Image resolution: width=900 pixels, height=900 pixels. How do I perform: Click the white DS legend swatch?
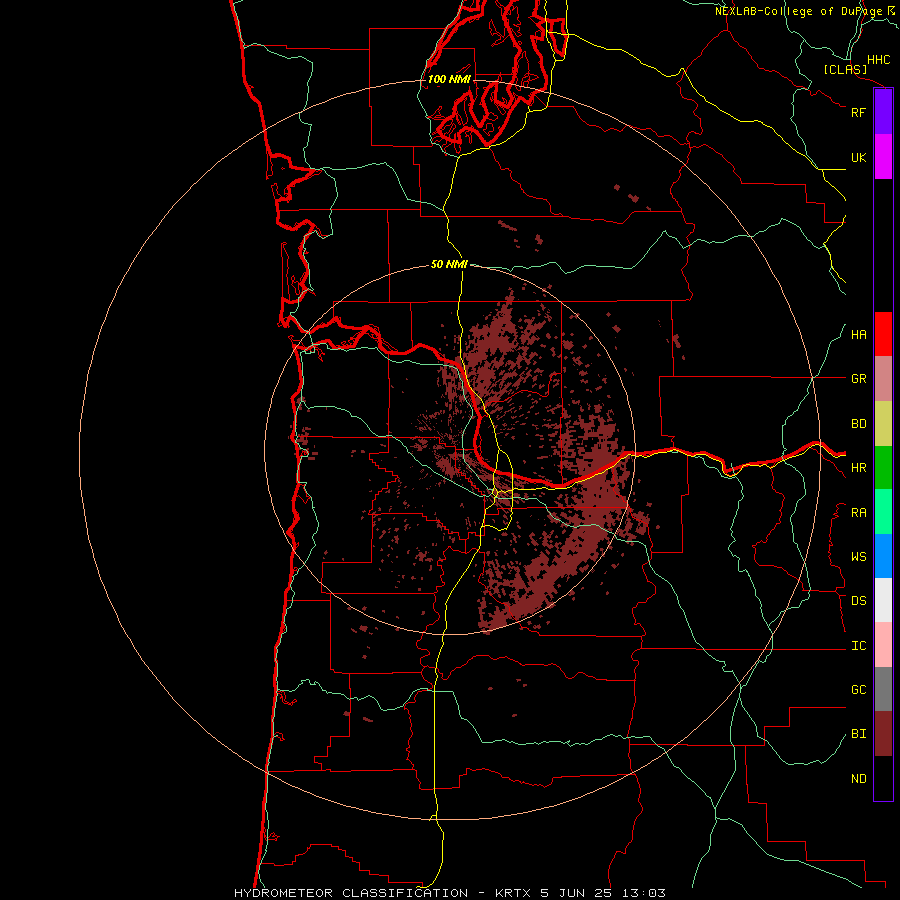883,600
